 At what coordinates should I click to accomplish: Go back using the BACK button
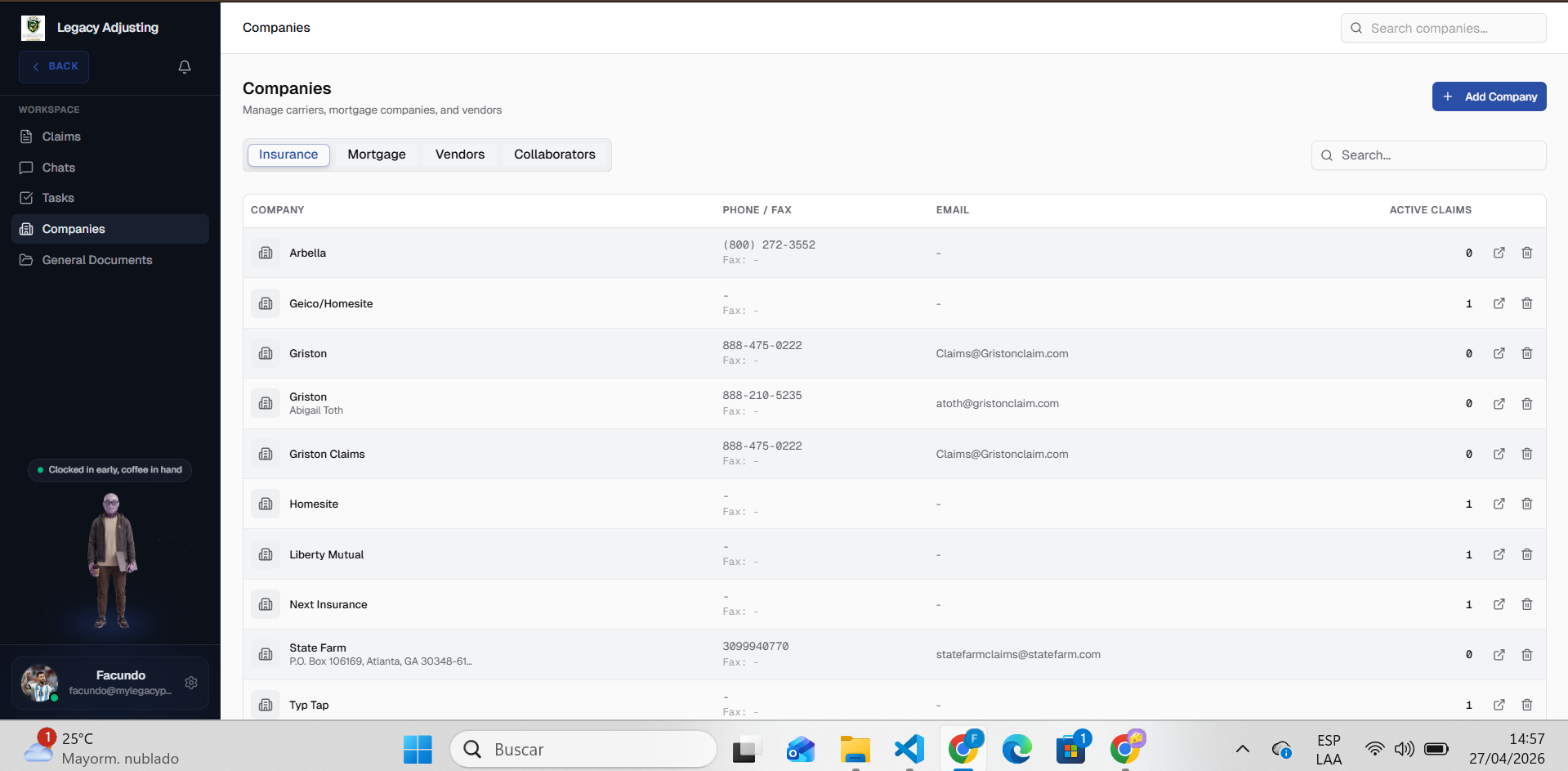tap(54, 67)
